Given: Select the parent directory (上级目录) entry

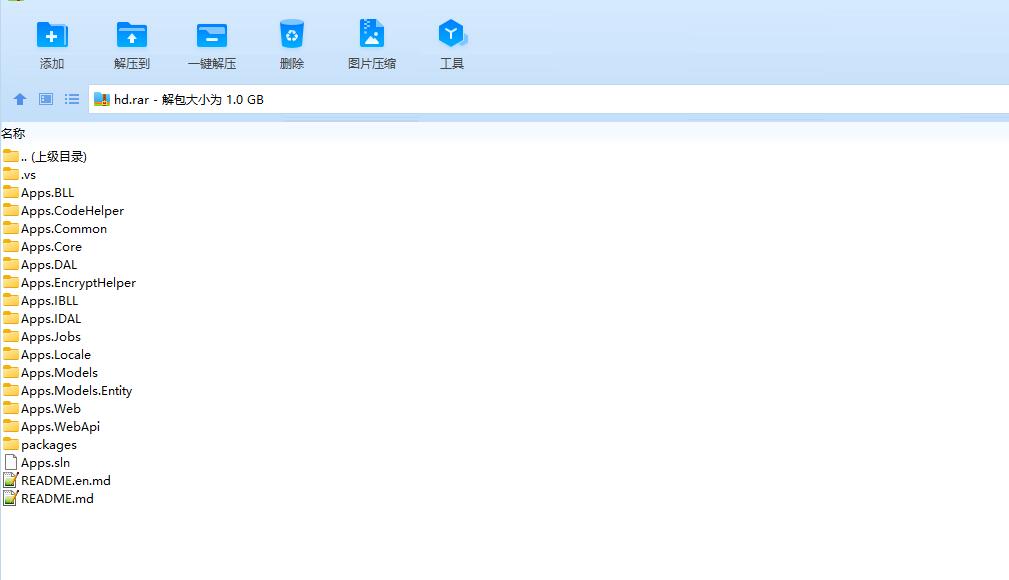Looking at the screenshot, I should pyautogui.click(x=54, y=156).
